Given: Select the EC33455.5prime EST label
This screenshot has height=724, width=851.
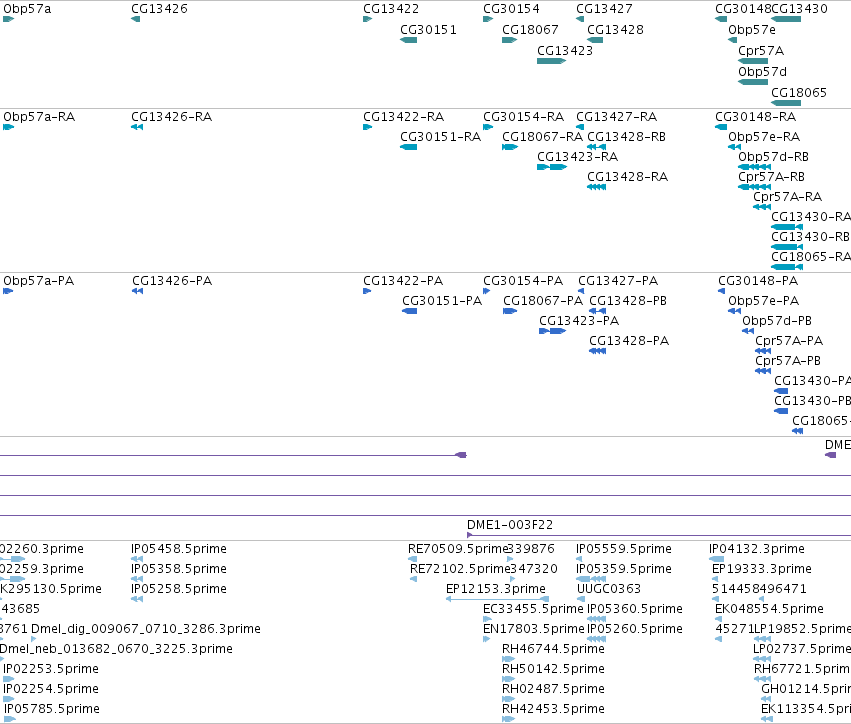Looking at the screenshot, I should click(x=533, y=609).
